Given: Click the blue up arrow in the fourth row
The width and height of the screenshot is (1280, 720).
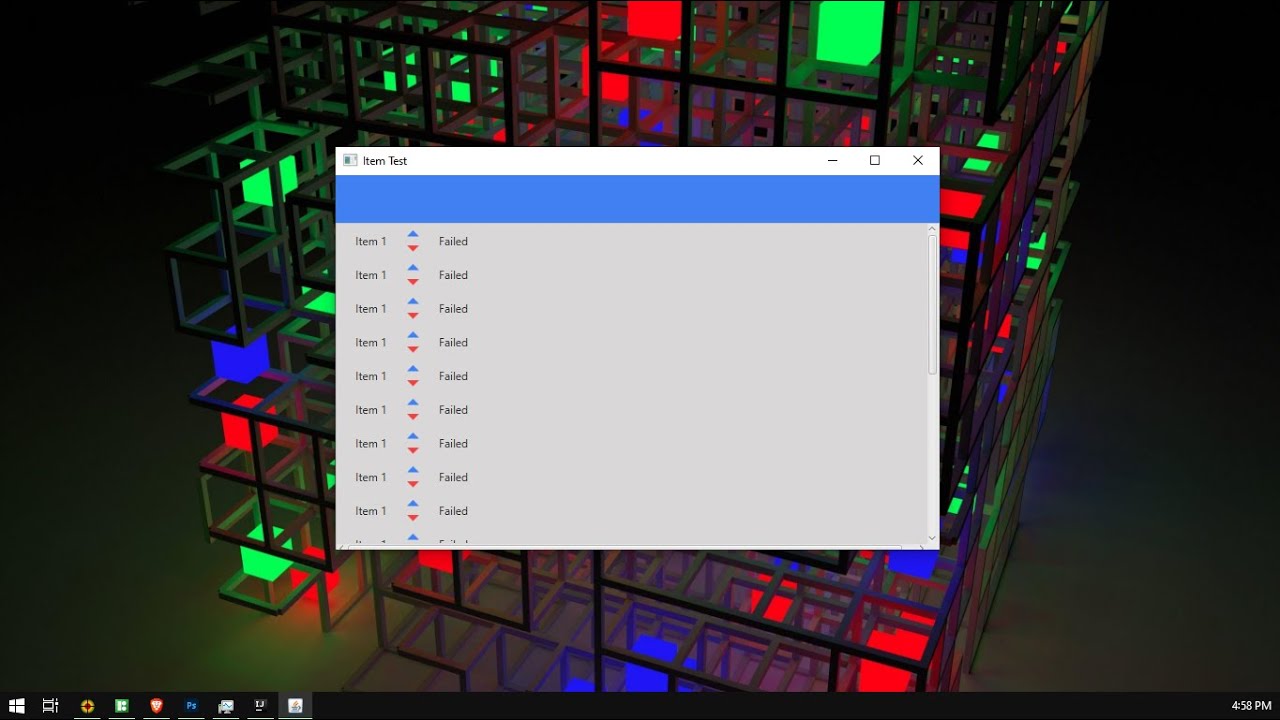Looking at the screenshot, I should [413, 335].
